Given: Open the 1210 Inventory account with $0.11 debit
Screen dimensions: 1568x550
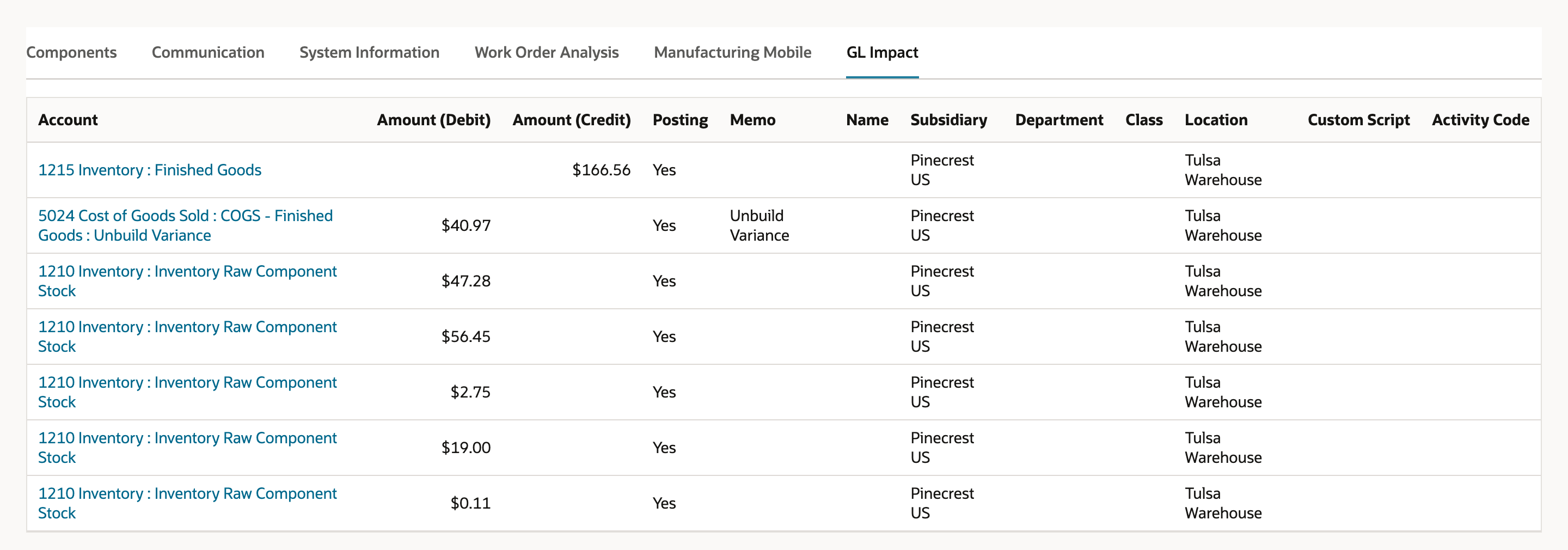Looking at the screenshot, I should (187, 503).
